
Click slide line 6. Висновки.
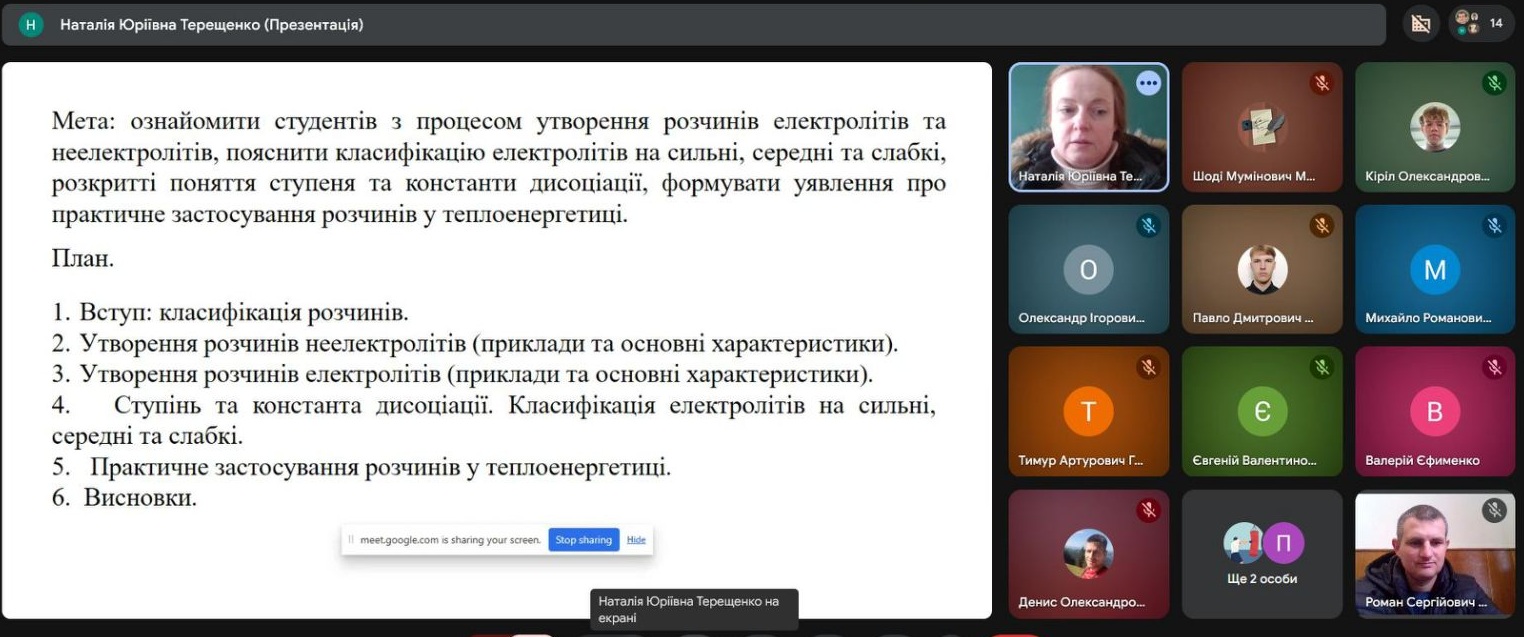(x=124, y=497)
